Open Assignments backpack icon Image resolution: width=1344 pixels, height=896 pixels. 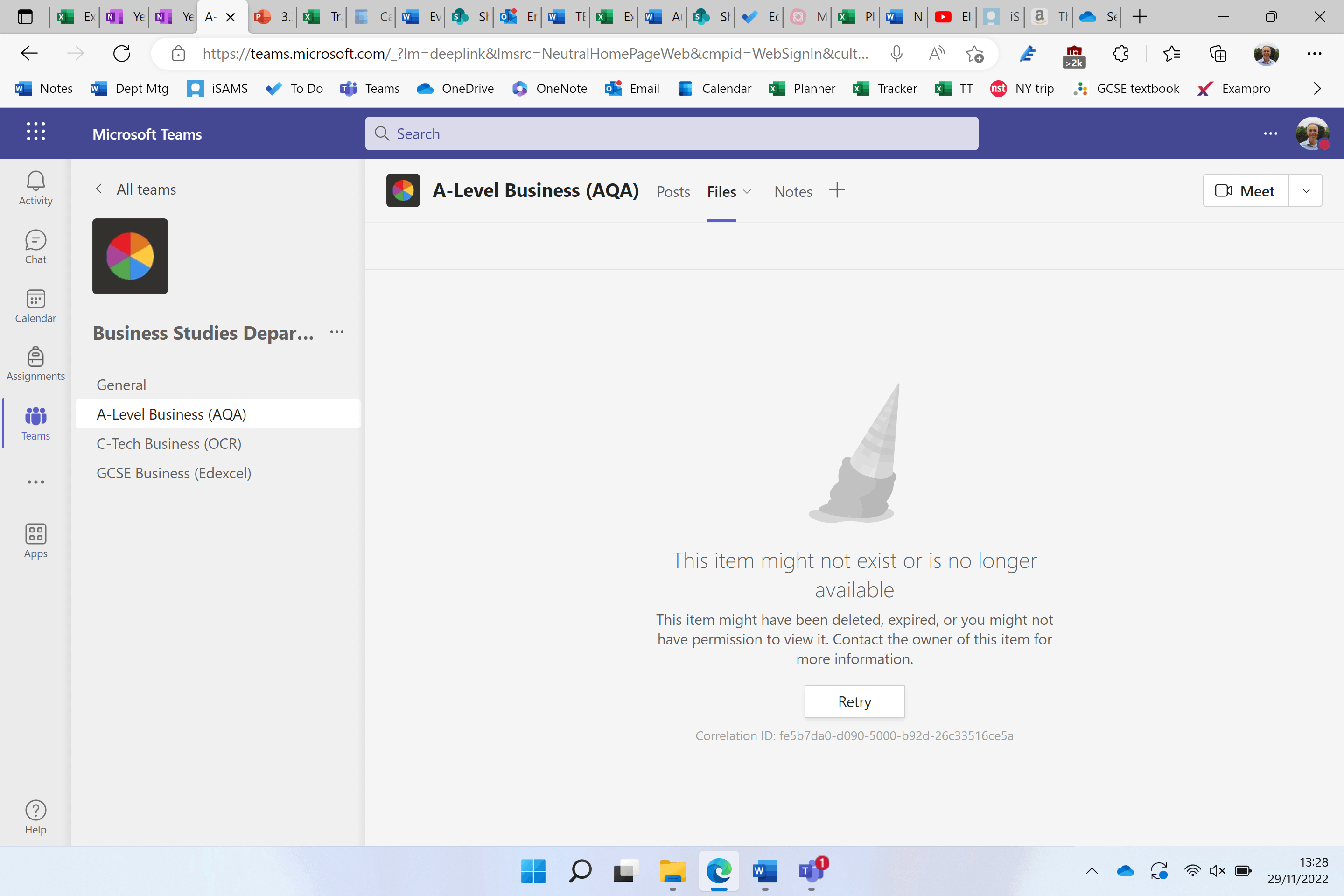(x=35, y=364)
